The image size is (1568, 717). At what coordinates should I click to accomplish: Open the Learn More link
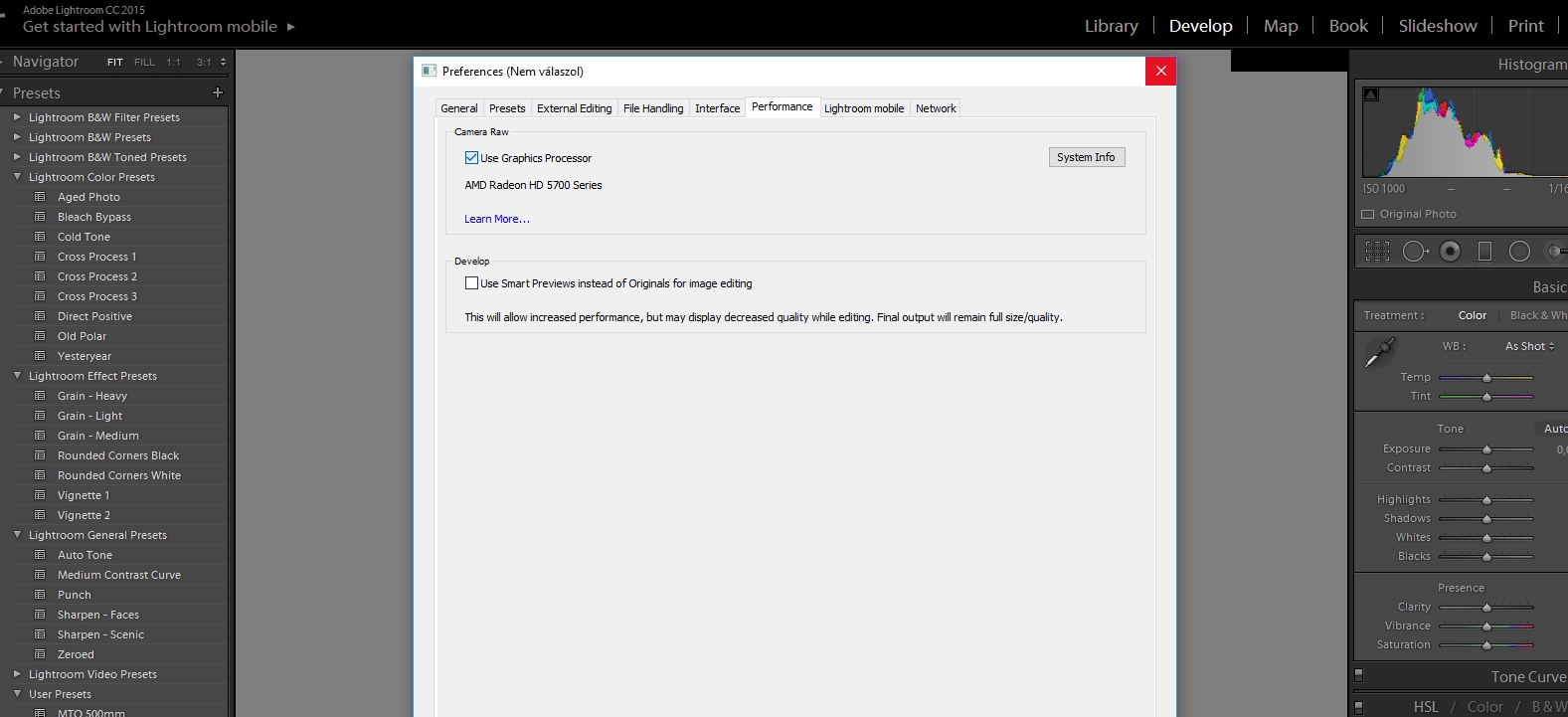click(x=497, y=219)
